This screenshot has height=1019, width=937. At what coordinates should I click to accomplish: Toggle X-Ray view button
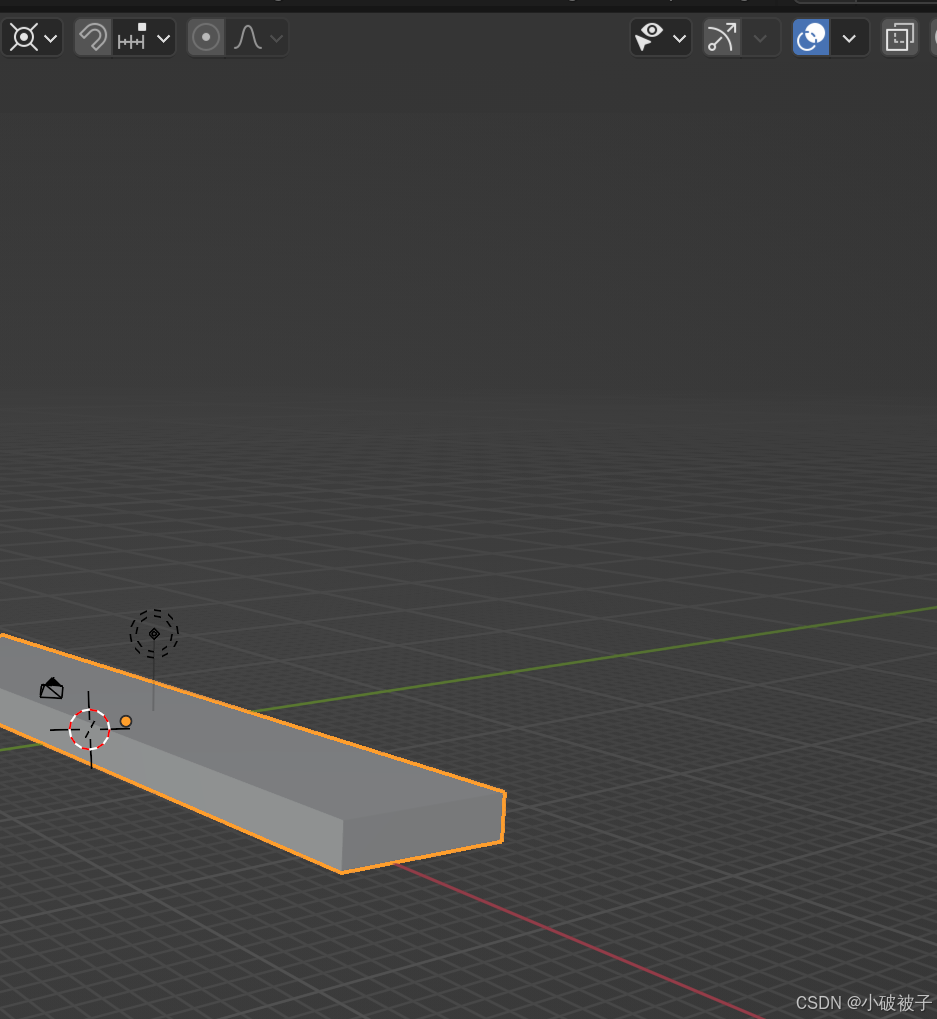[x=899, y=38]
